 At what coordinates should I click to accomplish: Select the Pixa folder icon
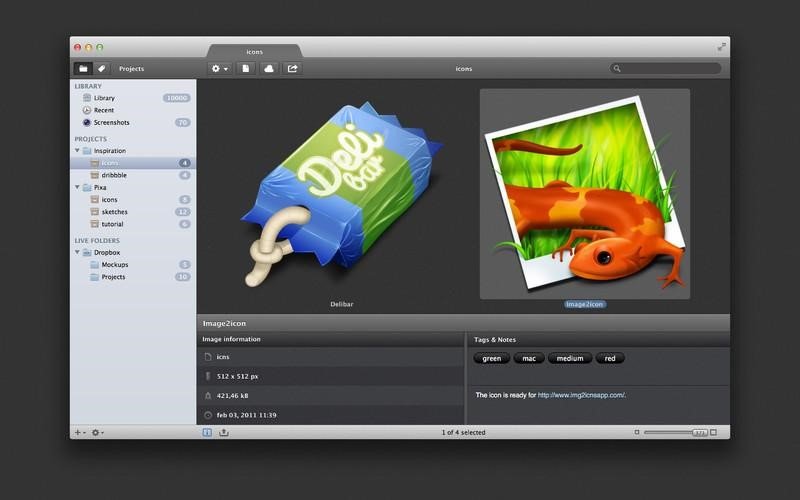[x=87, y=188]
